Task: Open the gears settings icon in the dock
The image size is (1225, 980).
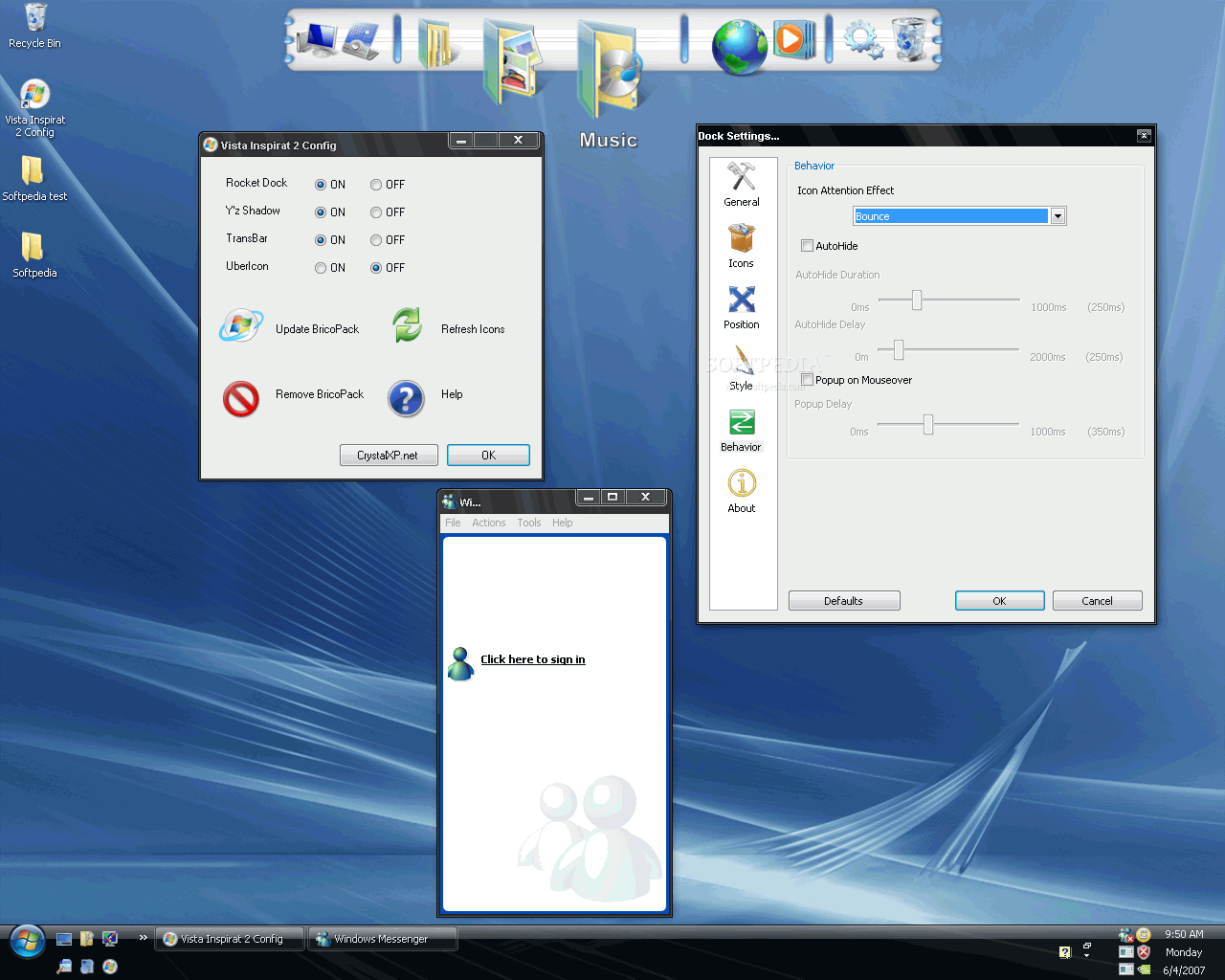Action: (x=863, y=40)
